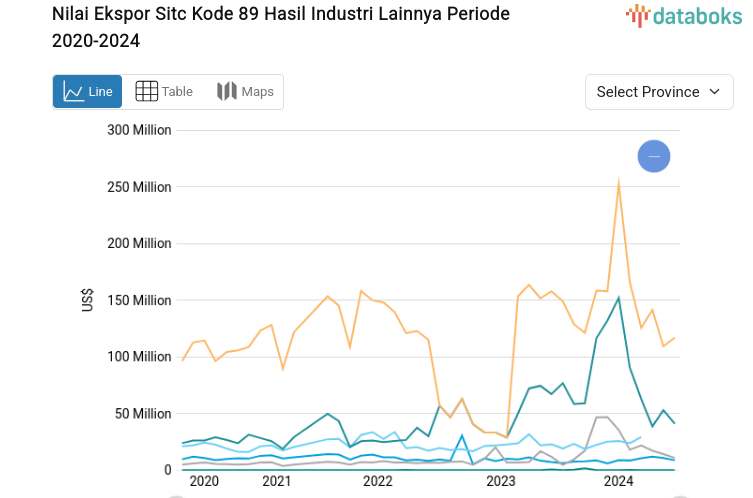Viewport: 753px width, 498px height.
Task: Switch to the Table view tab
Action: (x=164, y=92)
